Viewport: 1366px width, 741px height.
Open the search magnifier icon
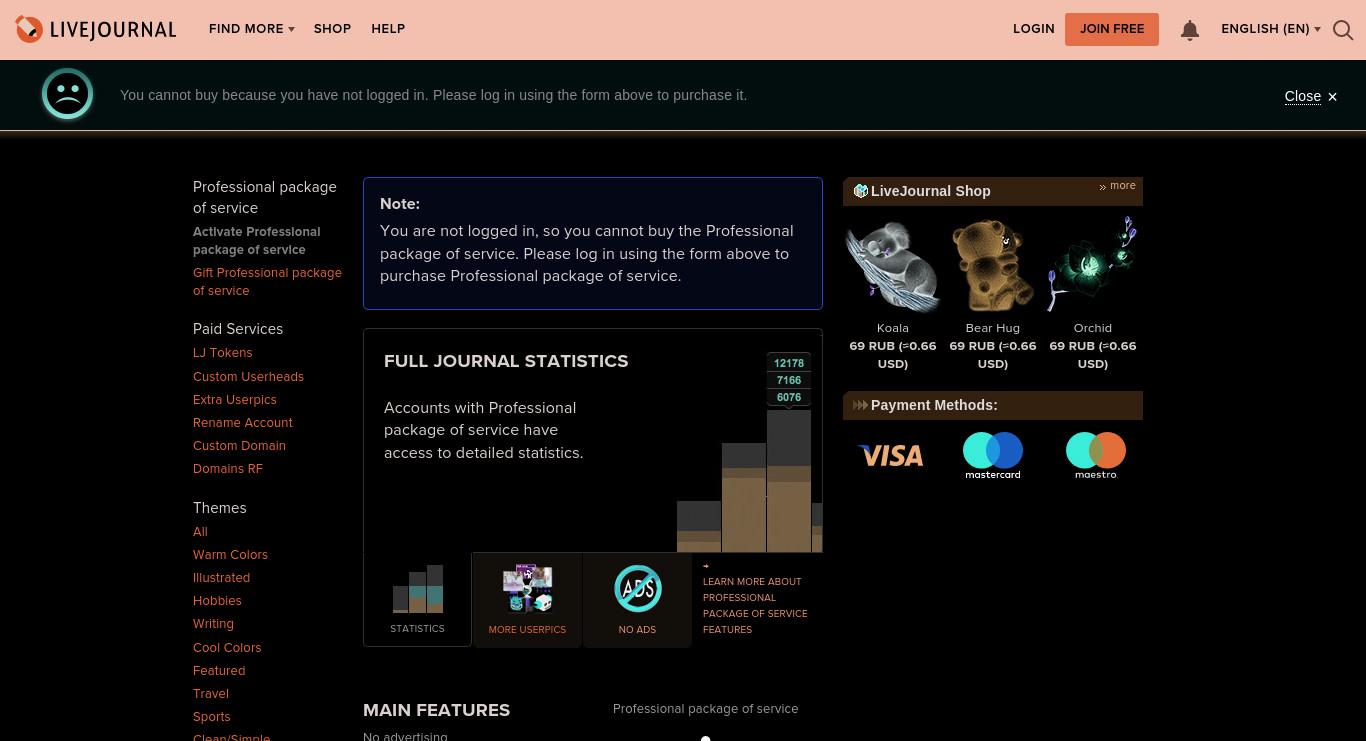pyautogui.click(x=1343, y=30)
